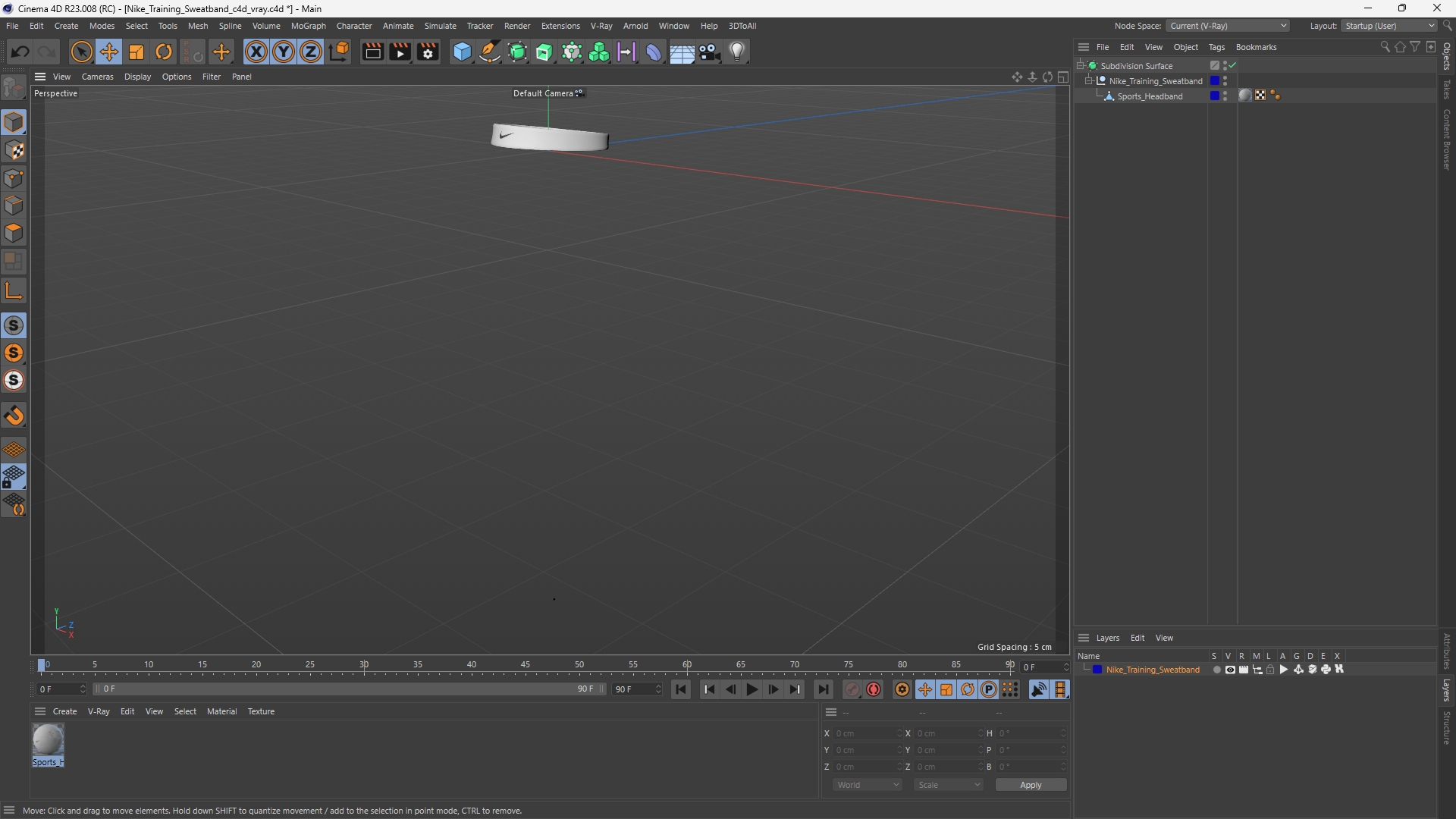Go to the end of animation

point(823,689)
